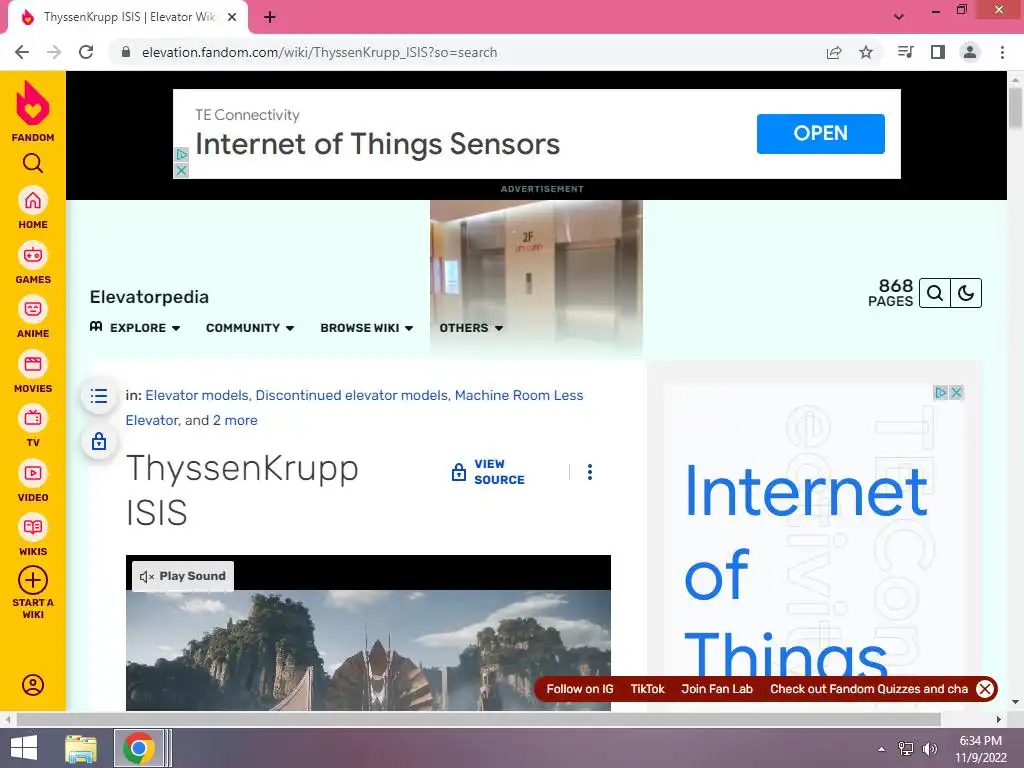Image resolution: width=1024 pixels, height=768 pixels.
Task: Click the page lock icon beside title
Action: coord(99,441)
